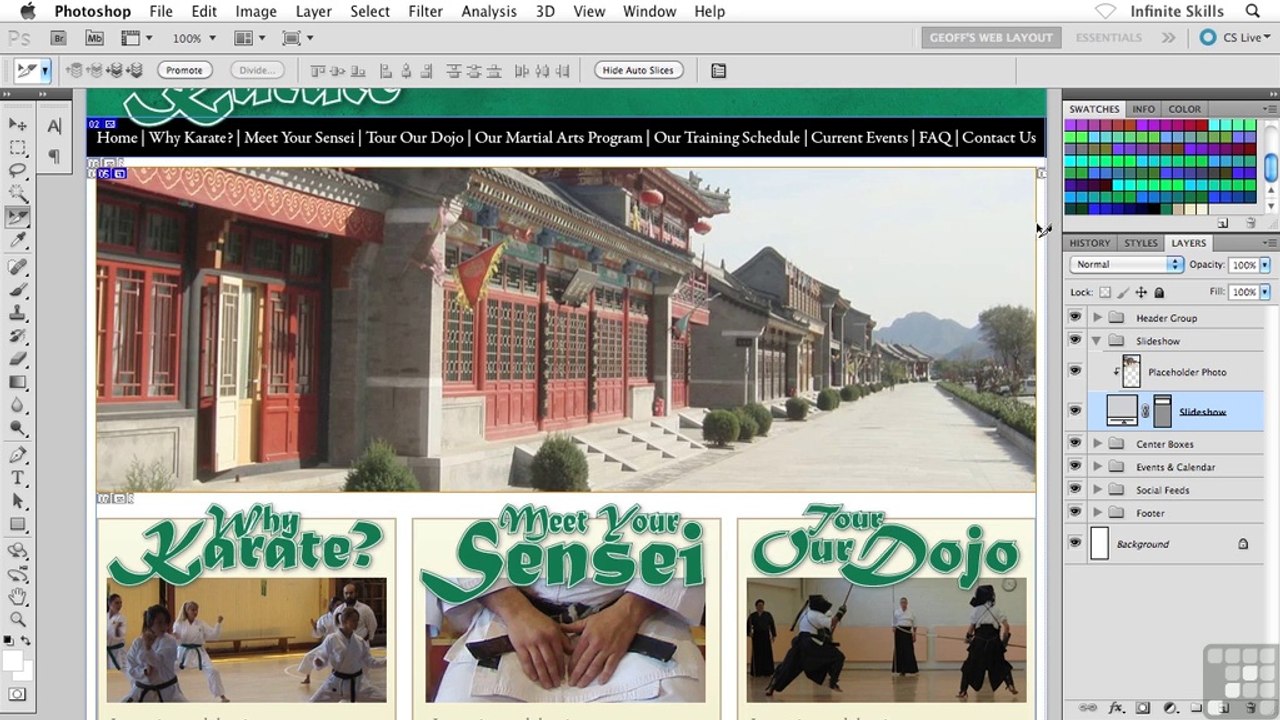
Task: Open the Image menu
Action: tap(256, 11)
